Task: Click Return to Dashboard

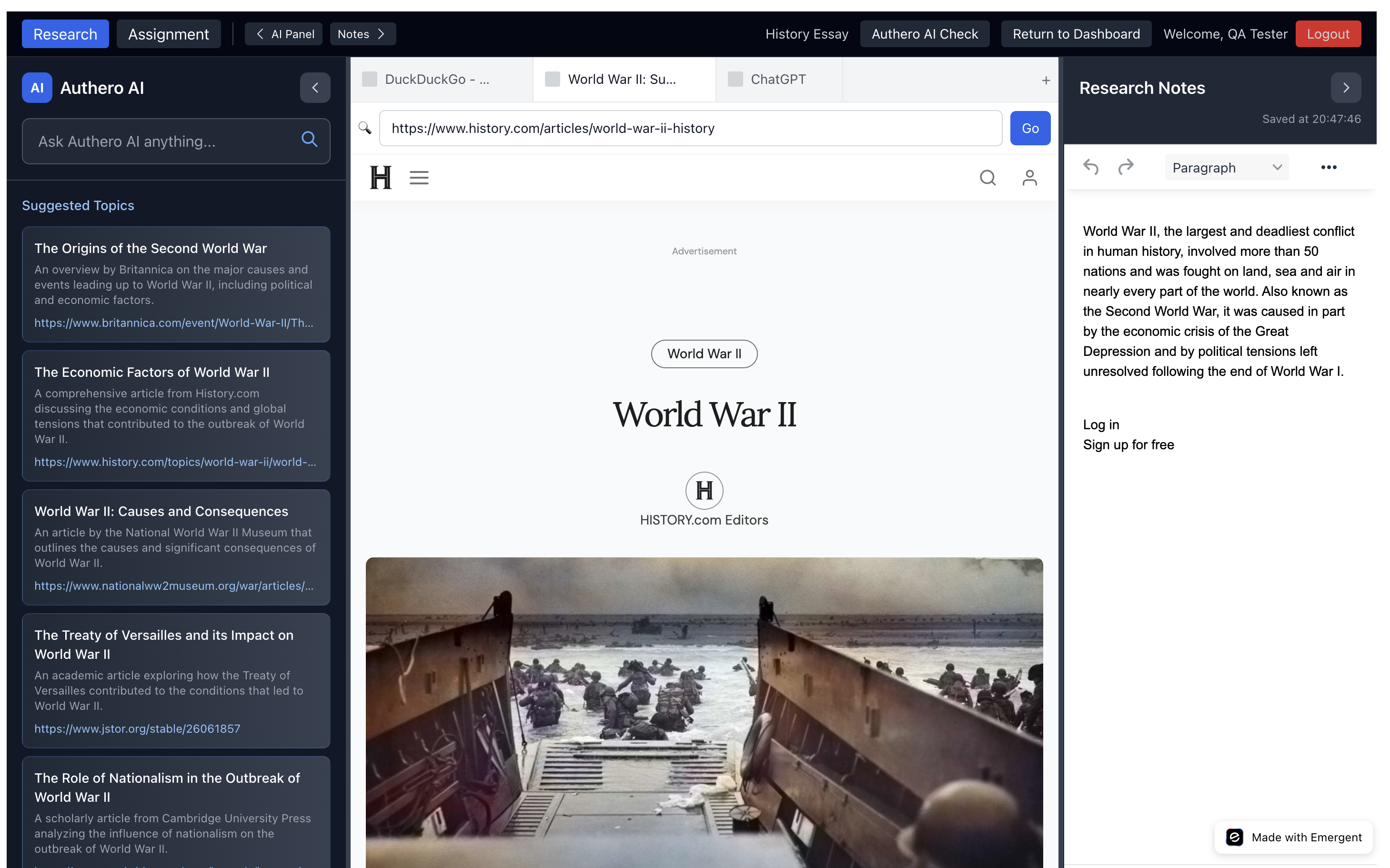Action: [1076, 33]
